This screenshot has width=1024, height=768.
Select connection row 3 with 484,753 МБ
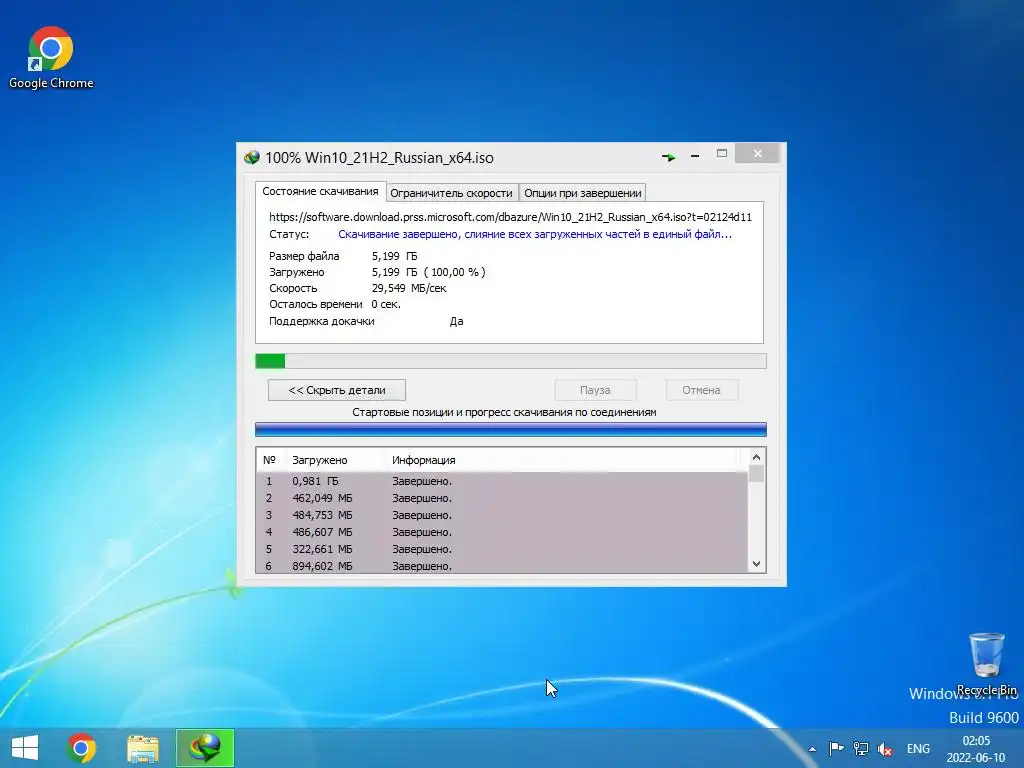tap(502, 515)
